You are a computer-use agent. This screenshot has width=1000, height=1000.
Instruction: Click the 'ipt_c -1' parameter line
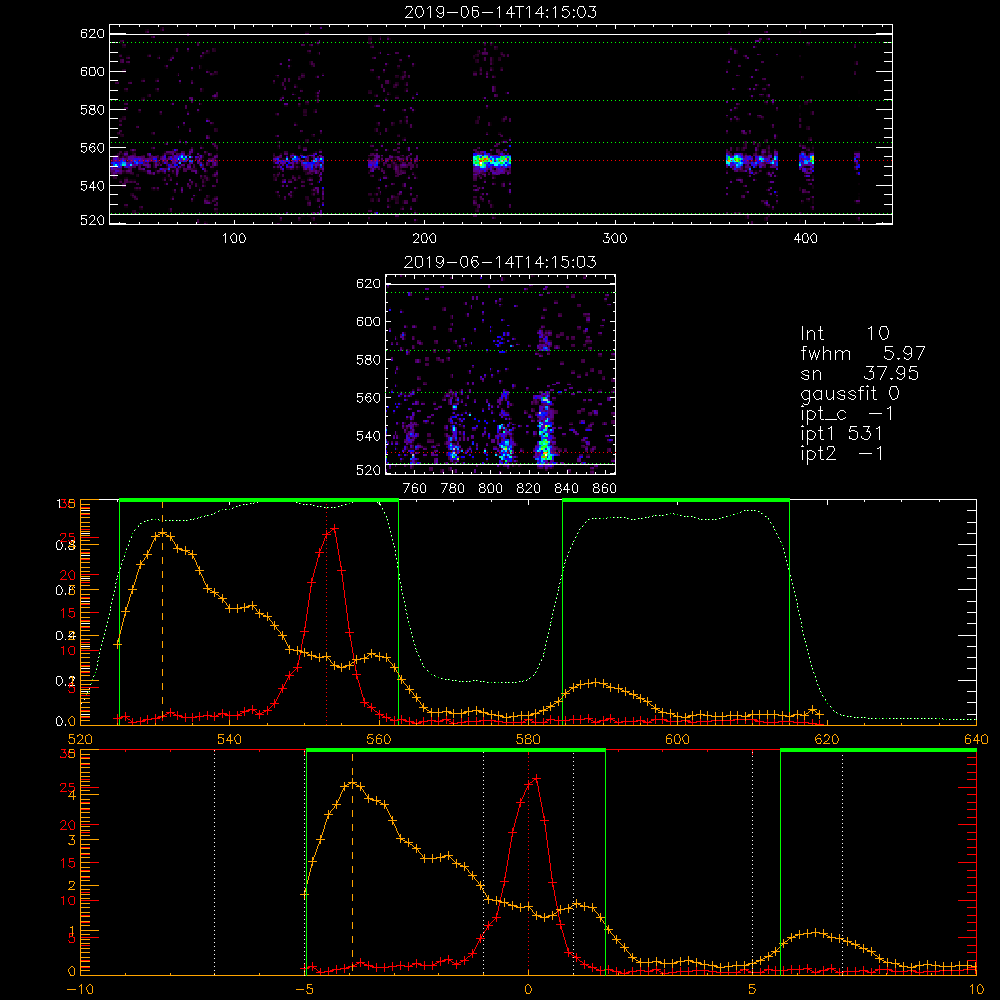click(847, 415)
